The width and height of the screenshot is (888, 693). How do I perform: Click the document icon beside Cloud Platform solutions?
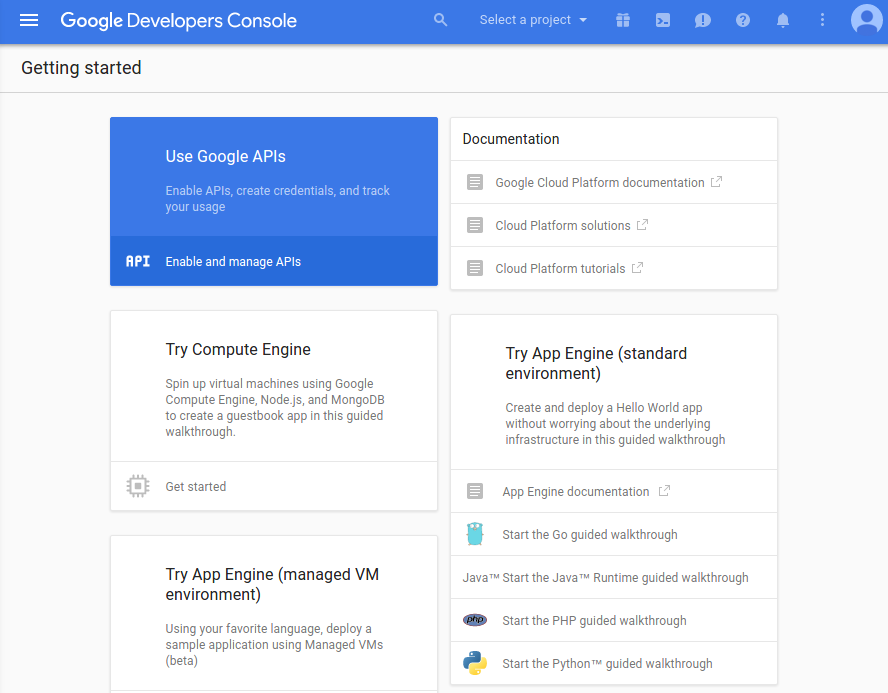point(475,225)
